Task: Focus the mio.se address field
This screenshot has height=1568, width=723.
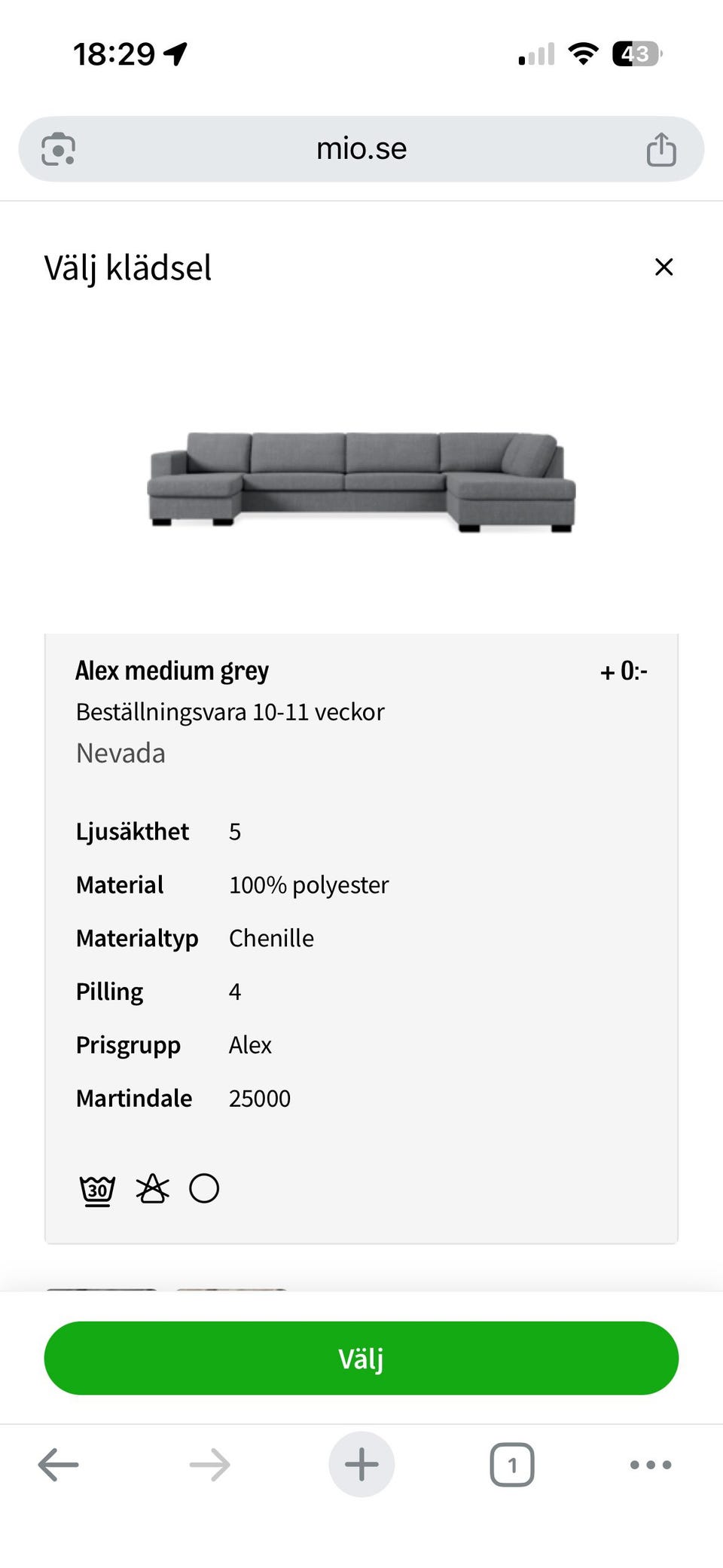Action: tap(361, 149)
